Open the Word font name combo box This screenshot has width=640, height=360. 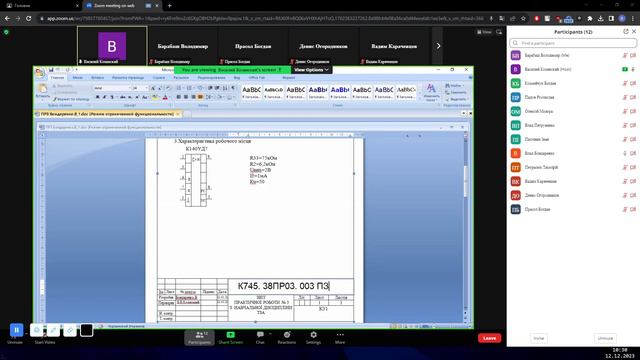click(x=113, y=88)
